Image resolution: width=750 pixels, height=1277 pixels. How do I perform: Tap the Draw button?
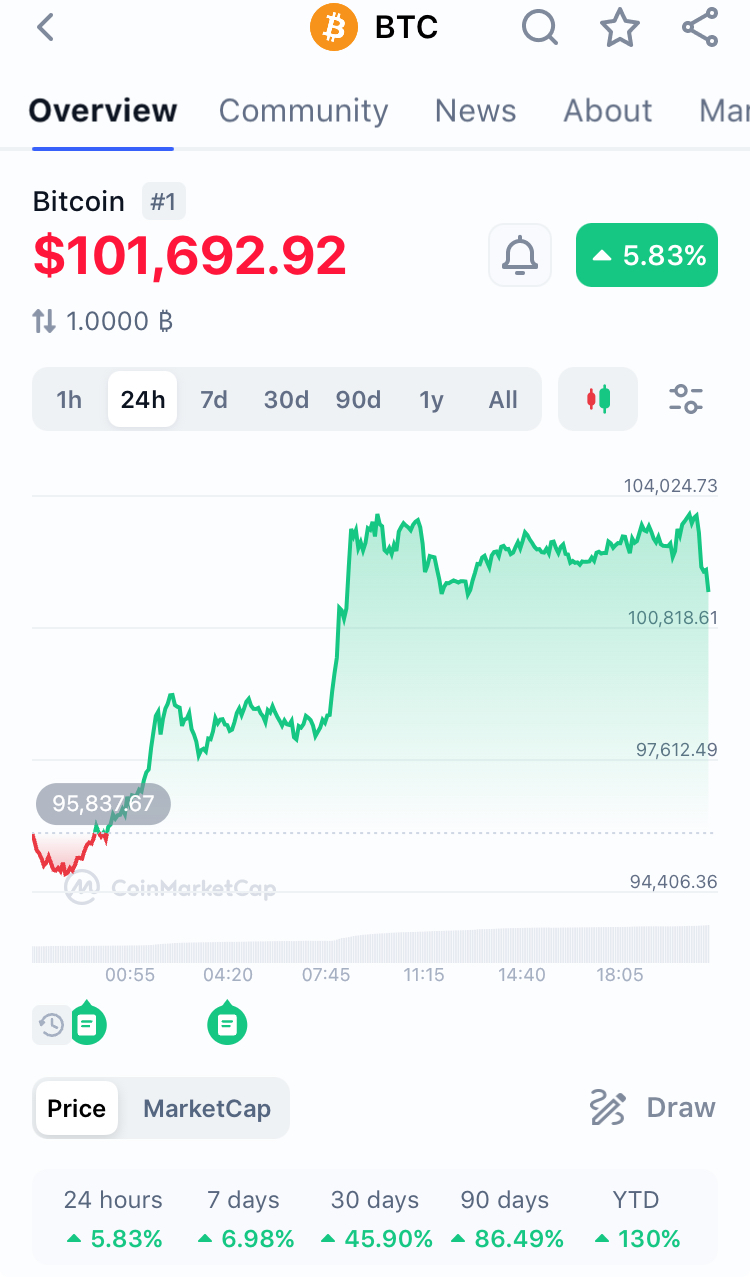click(653, 1108)
